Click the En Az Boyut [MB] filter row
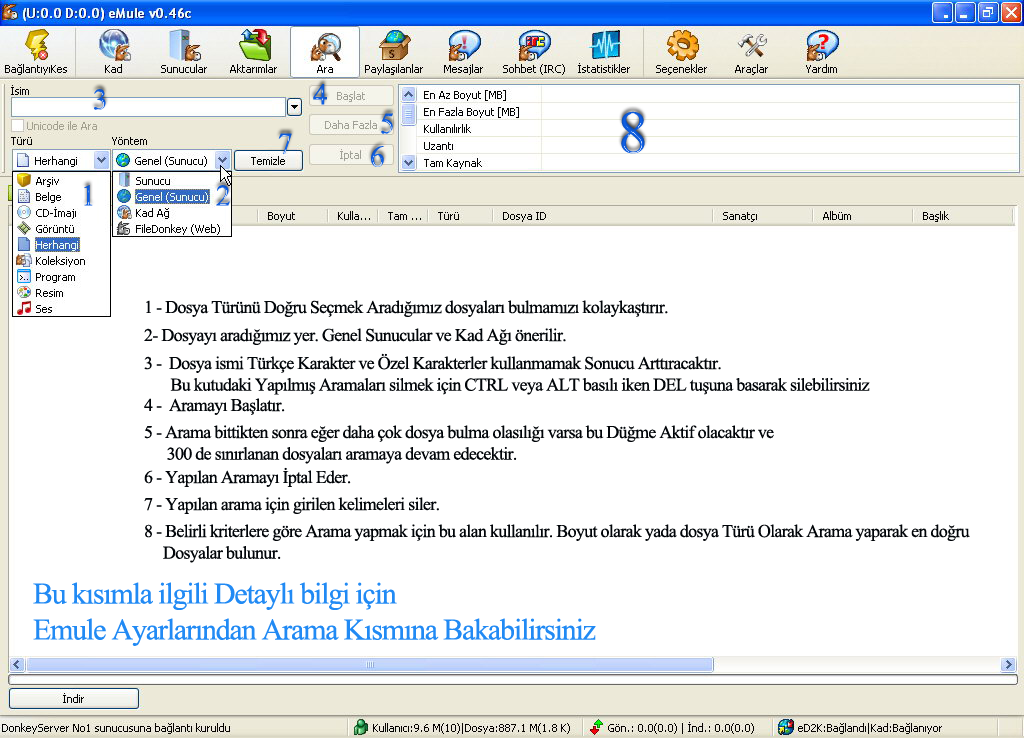1024x738 pixels. 717,95
